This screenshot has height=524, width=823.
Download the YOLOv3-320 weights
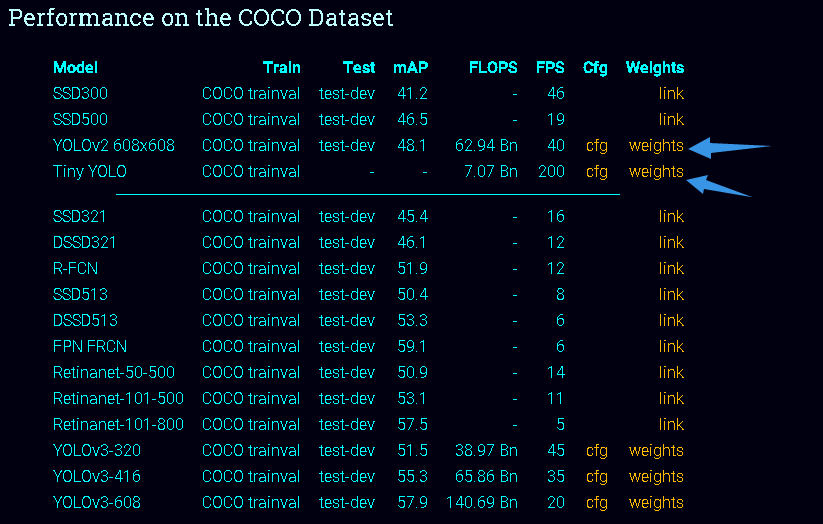coord(656,451)
